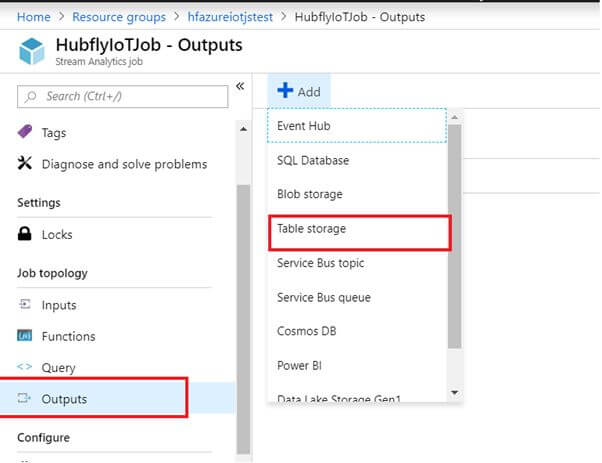Click the Stream Analytics job cube icon

click(x=33, y=52)
